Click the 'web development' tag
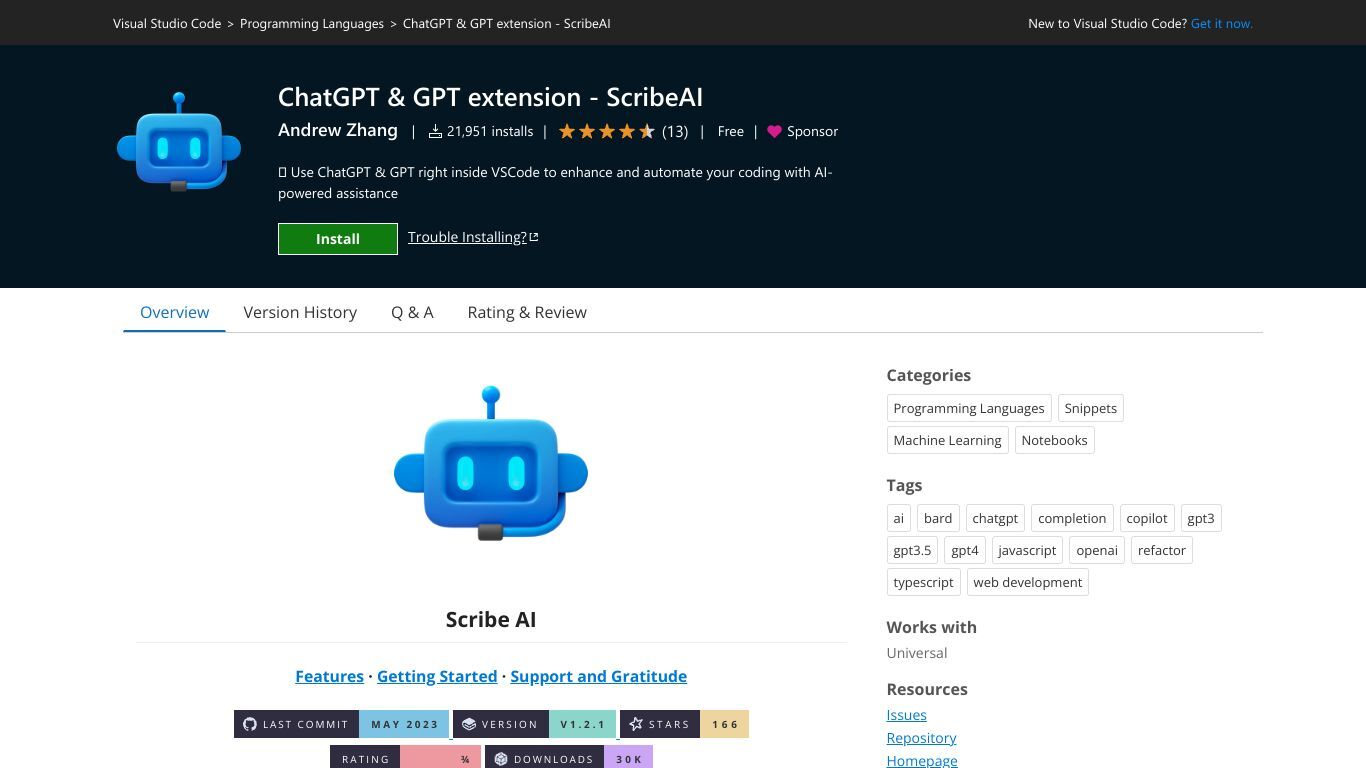 [x=1028, y=582]
